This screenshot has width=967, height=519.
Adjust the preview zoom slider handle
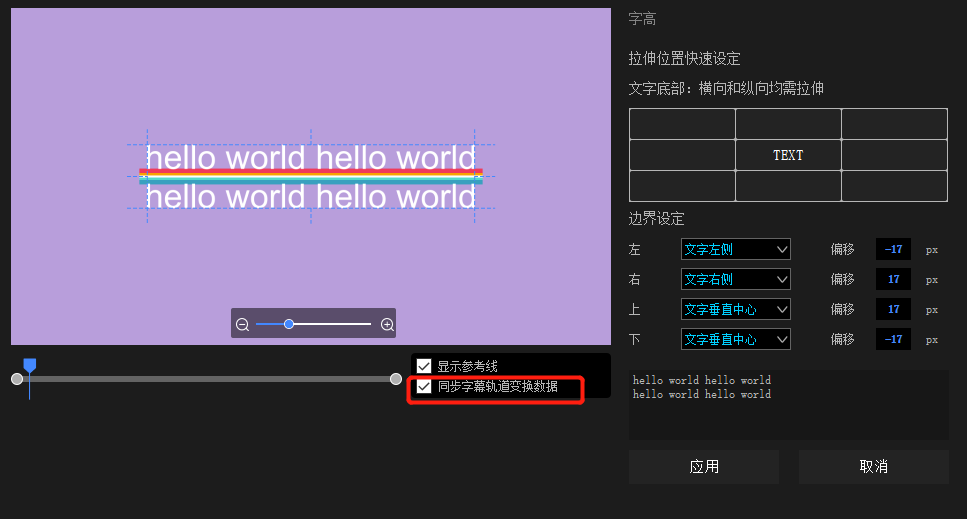point(289,324)
